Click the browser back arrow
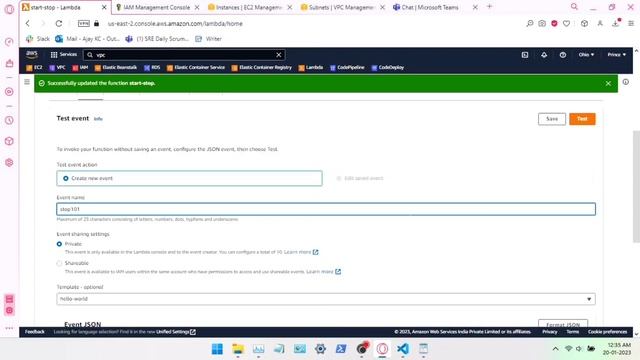 28,24
